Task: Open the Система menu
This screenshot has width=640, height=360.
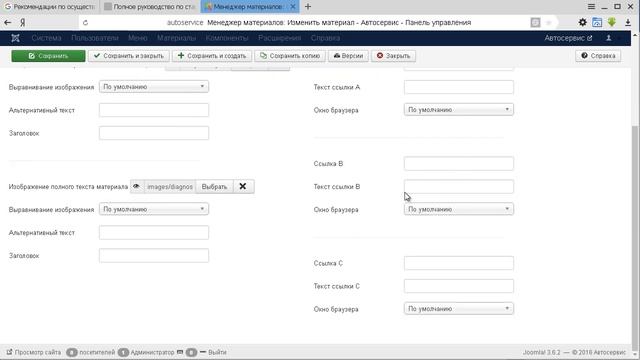Action: tap(46, 38)
